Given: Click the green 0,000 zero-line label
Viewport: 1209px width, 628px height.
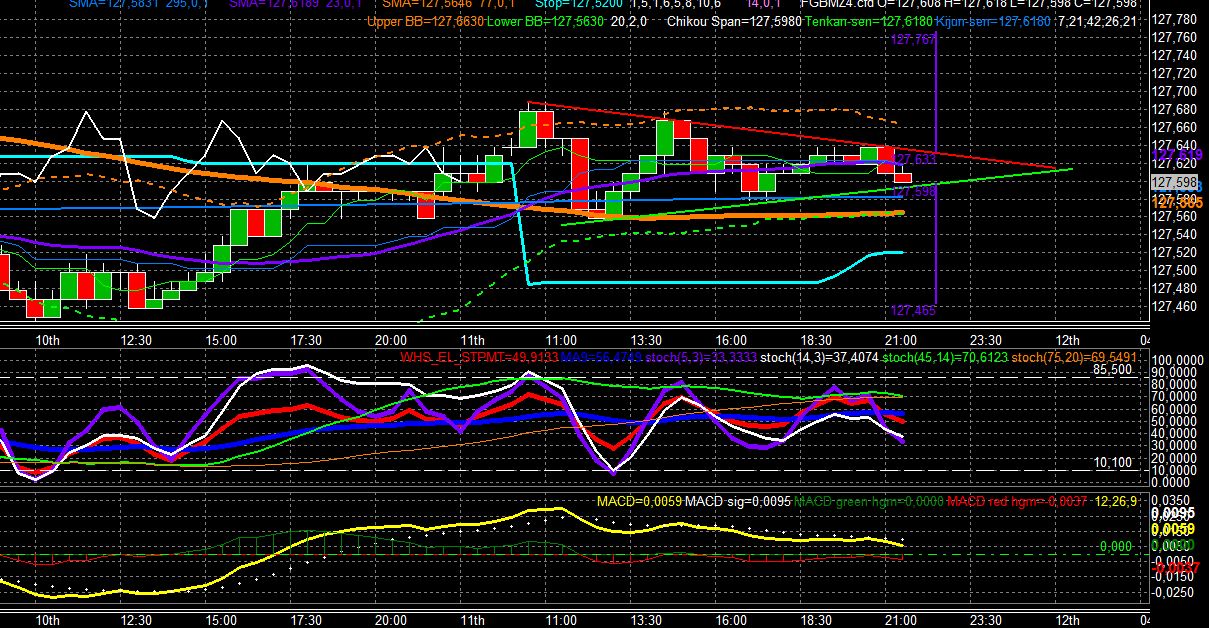Looking at the screenshot, I should point(1116,547).
